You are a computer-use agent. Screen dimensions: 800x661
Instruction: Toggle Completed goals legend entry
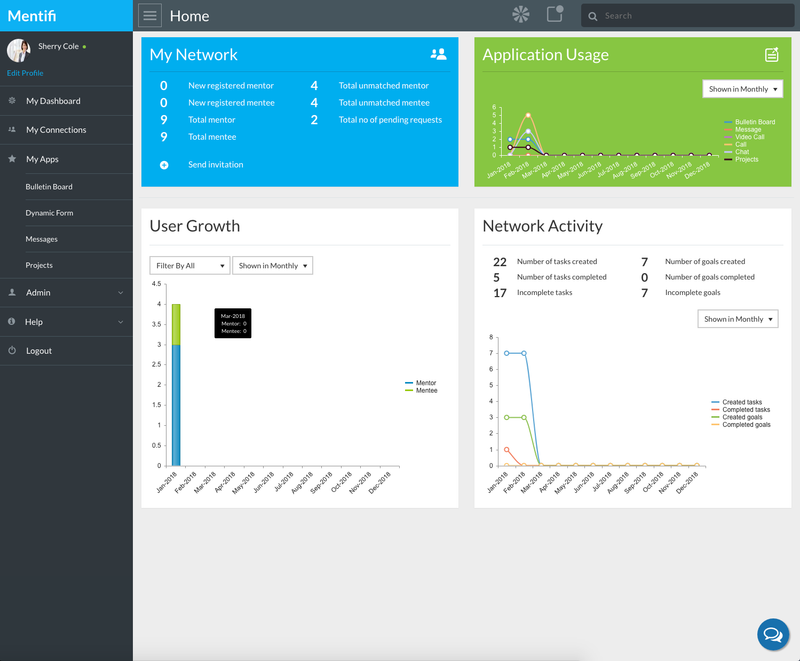click(x=741, y=424)
